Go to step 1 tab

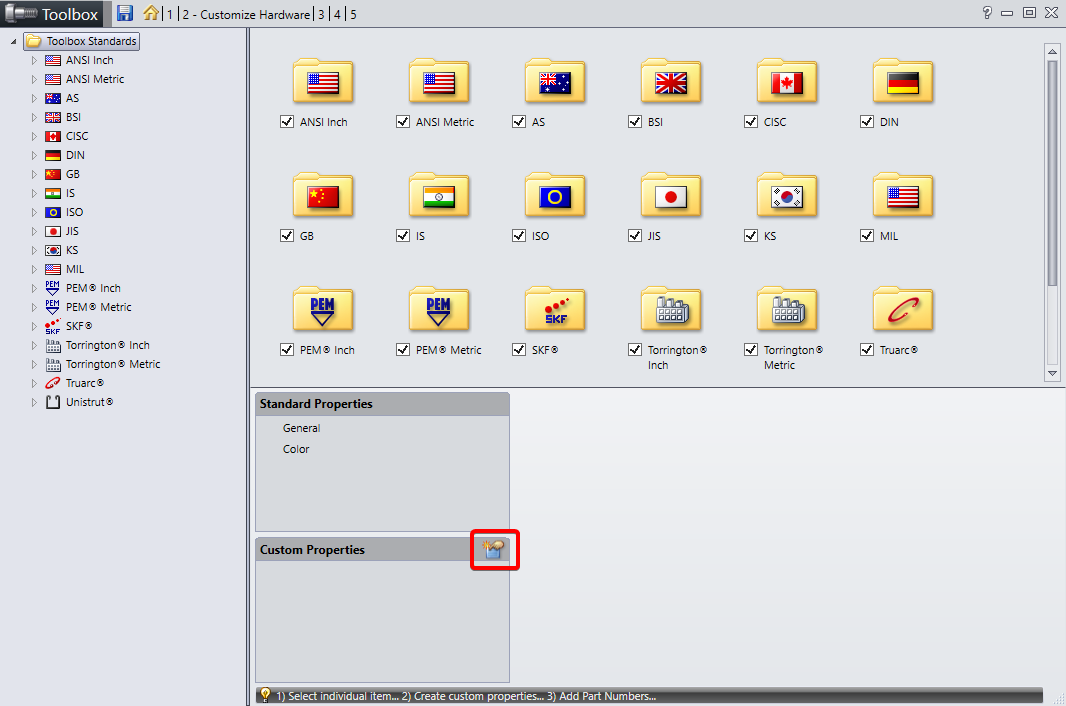170,14
